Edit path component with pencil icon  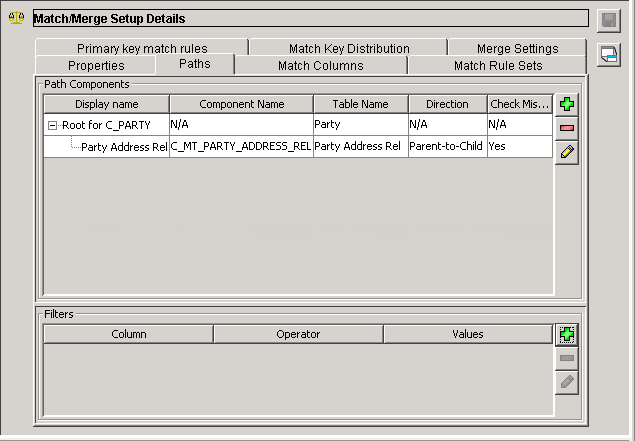coord(567,152)
